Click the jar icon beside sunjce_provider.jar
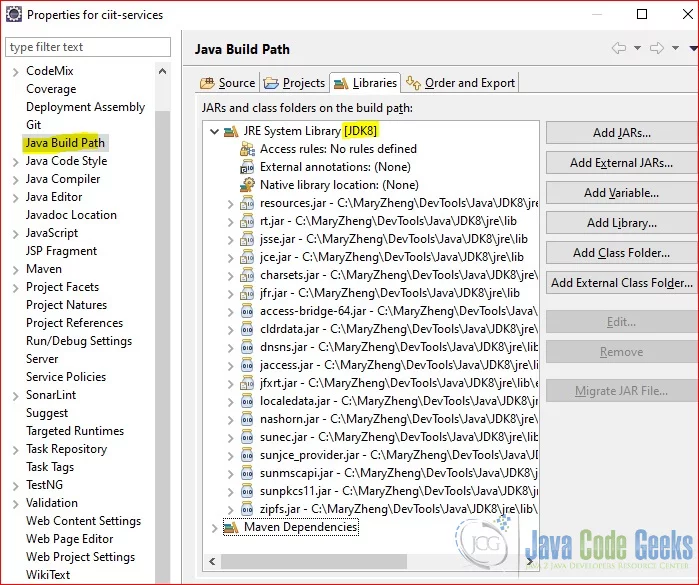 (x=247, y=455)
